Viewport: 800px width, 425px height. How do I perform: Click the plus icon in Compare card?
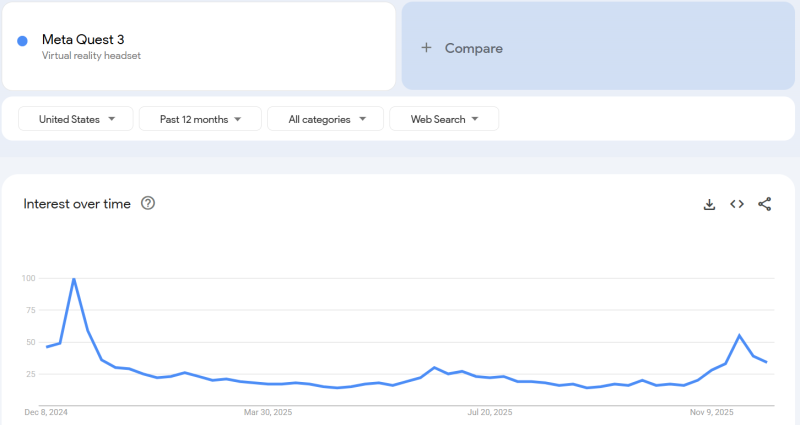pyautogui.click(x=426, y=48)
